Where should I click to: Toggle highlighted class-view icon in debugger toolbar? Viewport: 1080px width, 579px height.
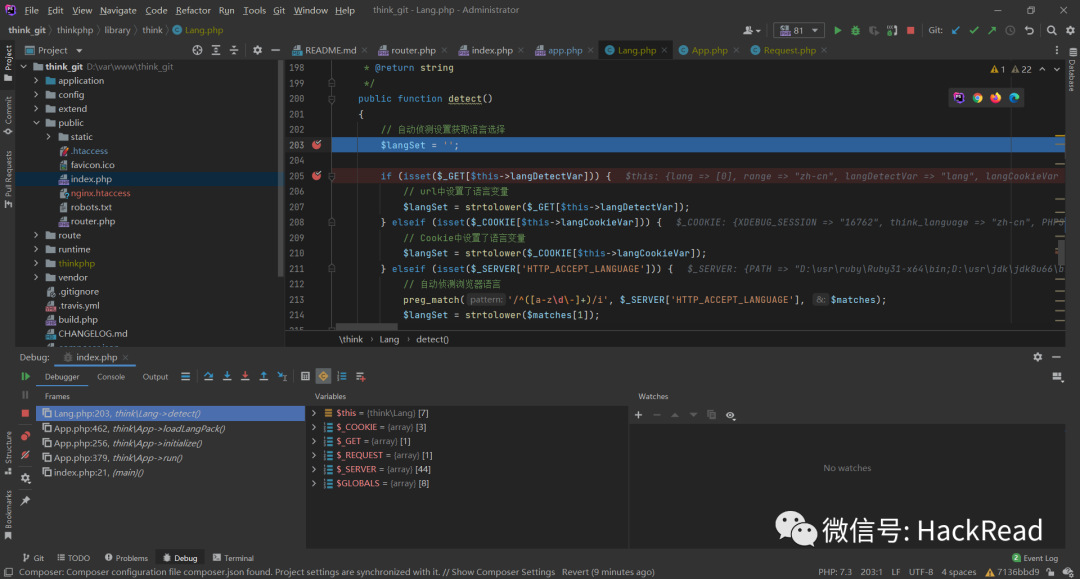323,377
